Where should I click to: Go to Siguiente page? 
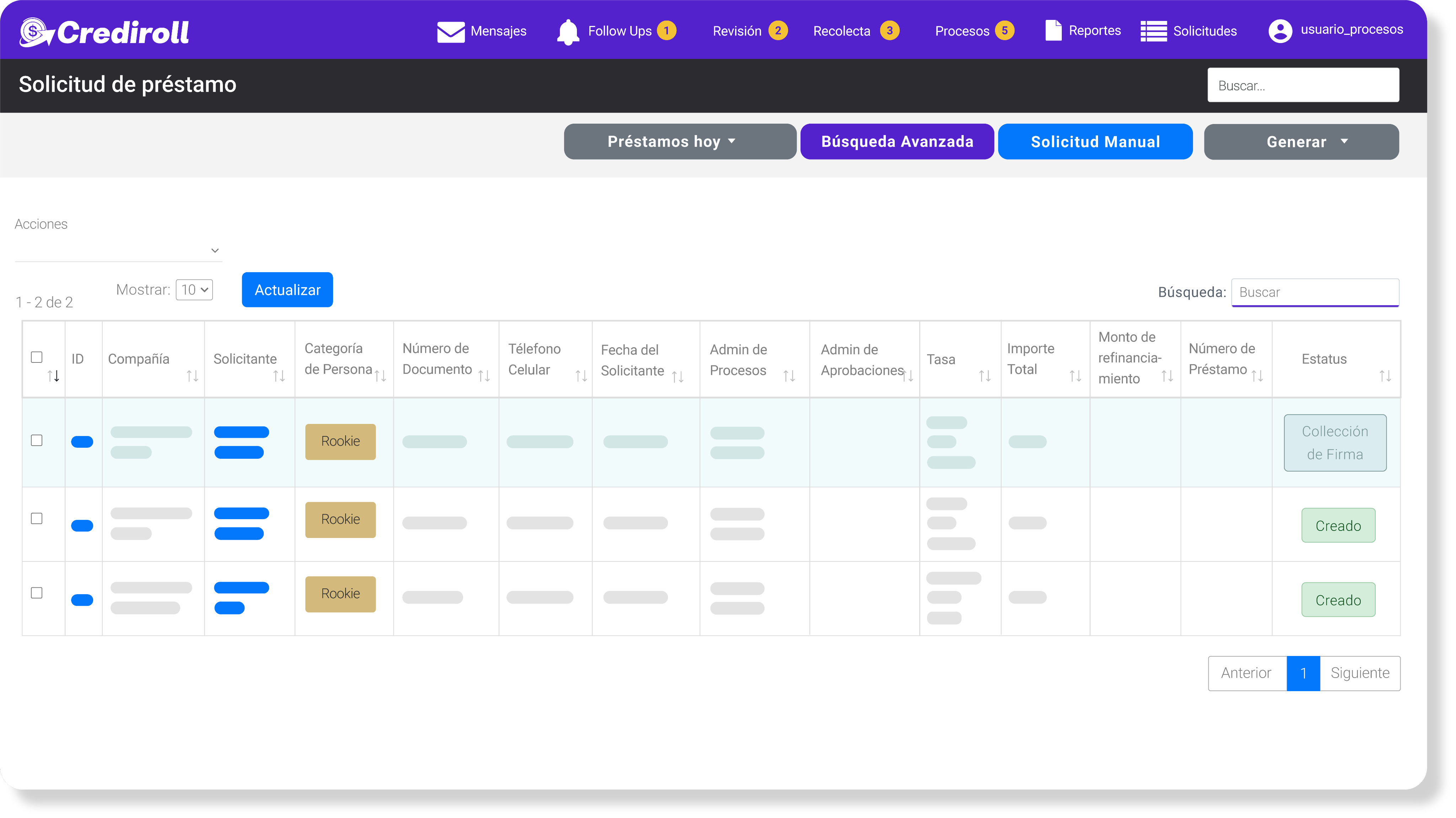tap(1360, 673)
